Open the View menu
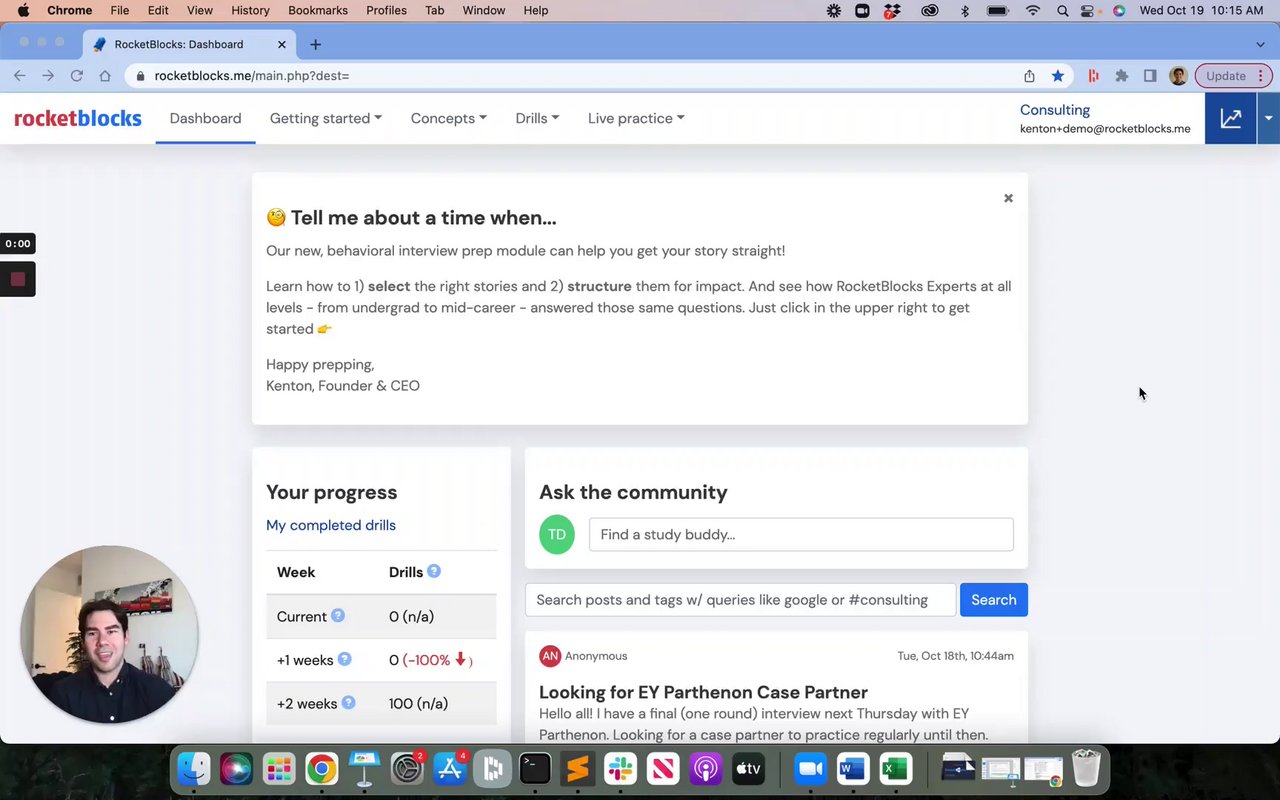Image resolution: width=1280 pixels, height=800 pixels. click(x=200, y=10)
